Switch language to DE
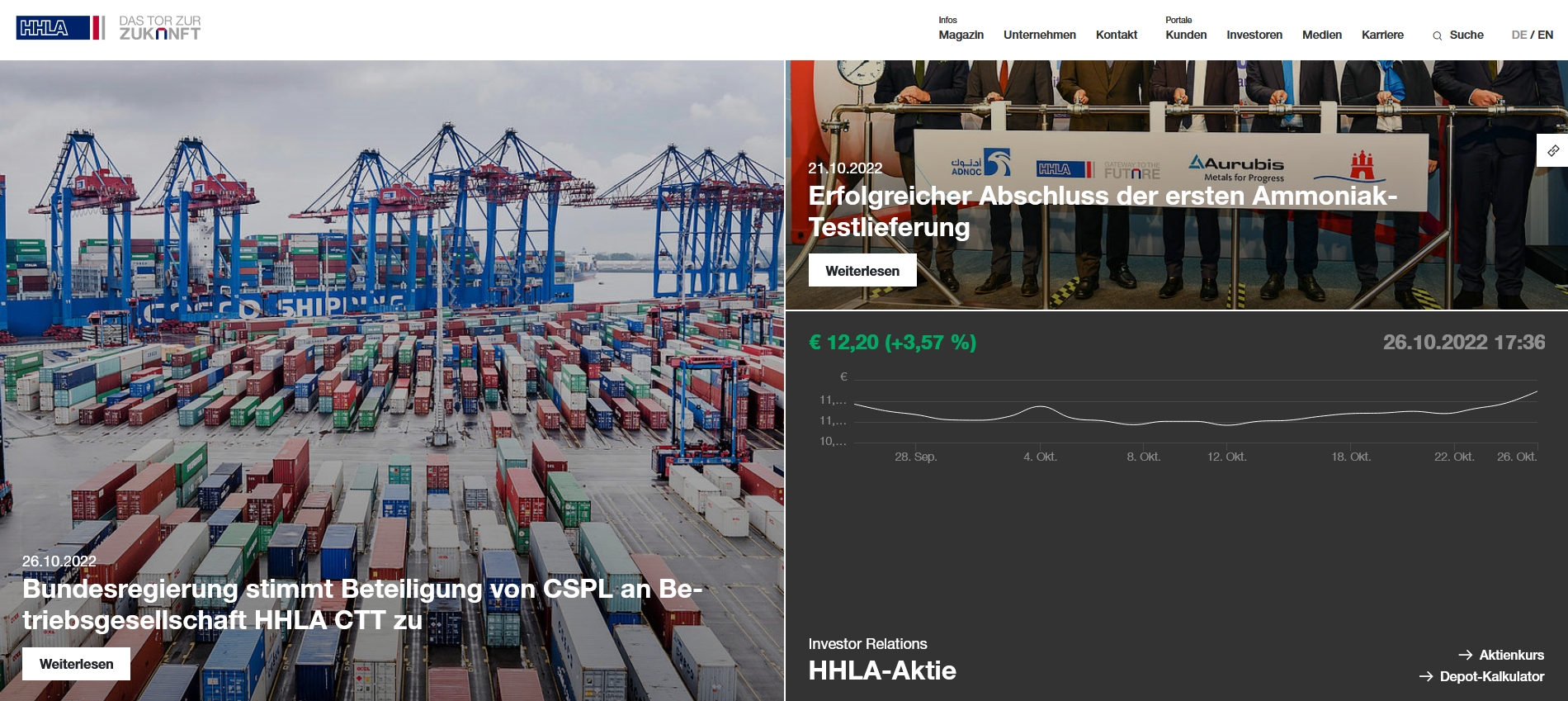The image size is (1568, 701). [1519, 35]
